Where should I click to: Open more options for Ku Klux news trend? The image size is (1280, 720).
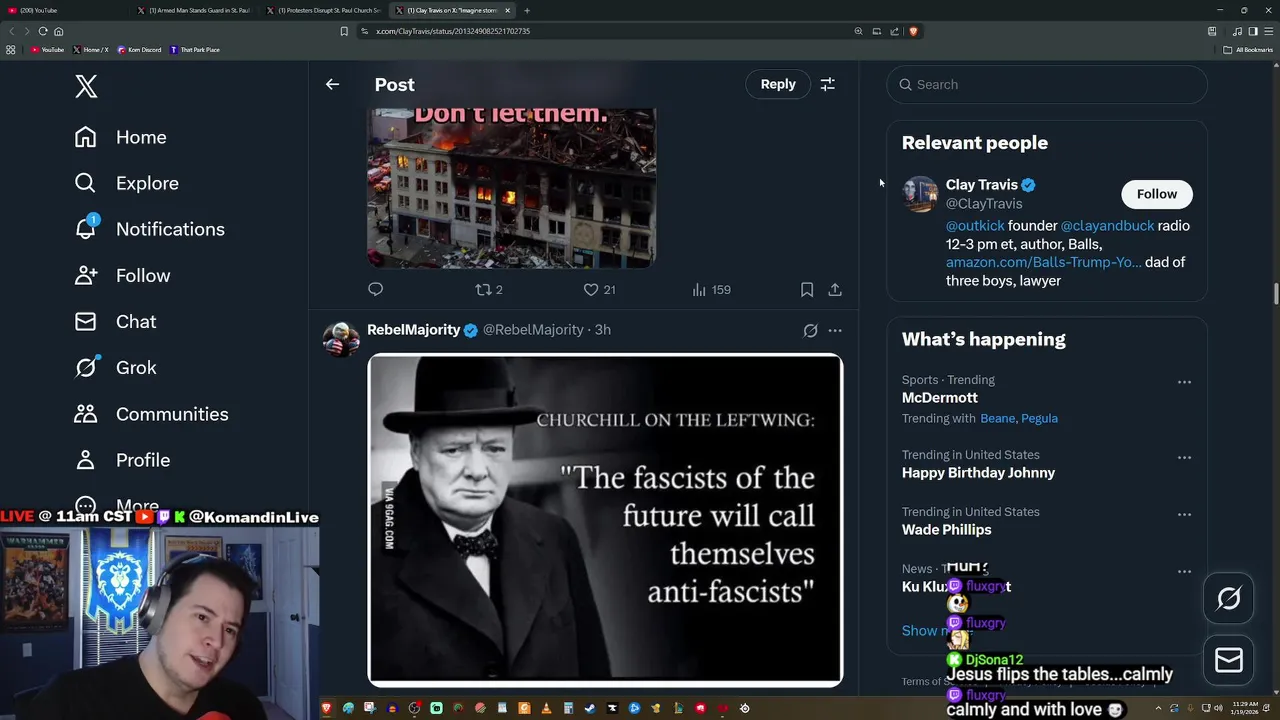point(1184,572)
